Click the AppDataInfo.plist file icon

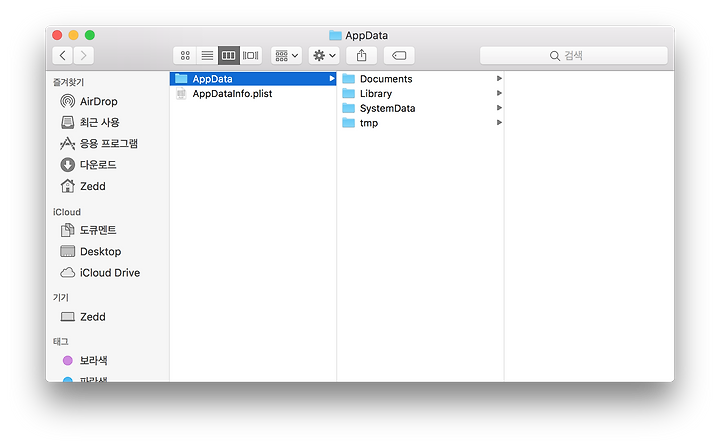pyautogui.click(x=181, y=94)
